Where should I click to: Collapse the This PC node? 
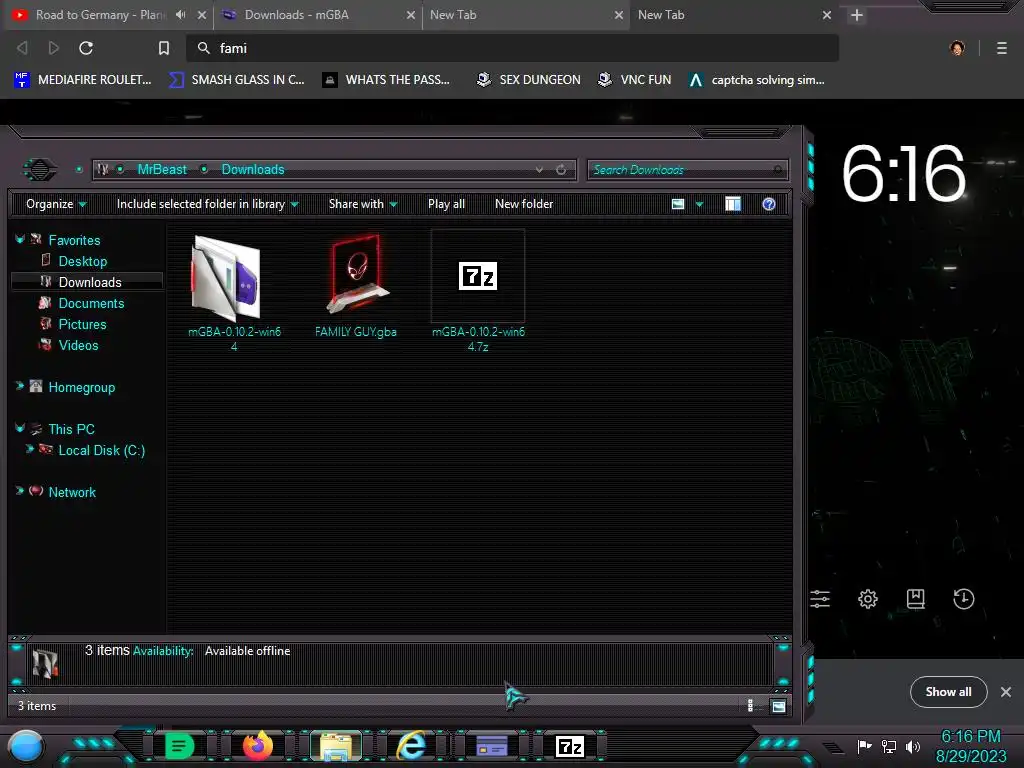pos(20,428)
